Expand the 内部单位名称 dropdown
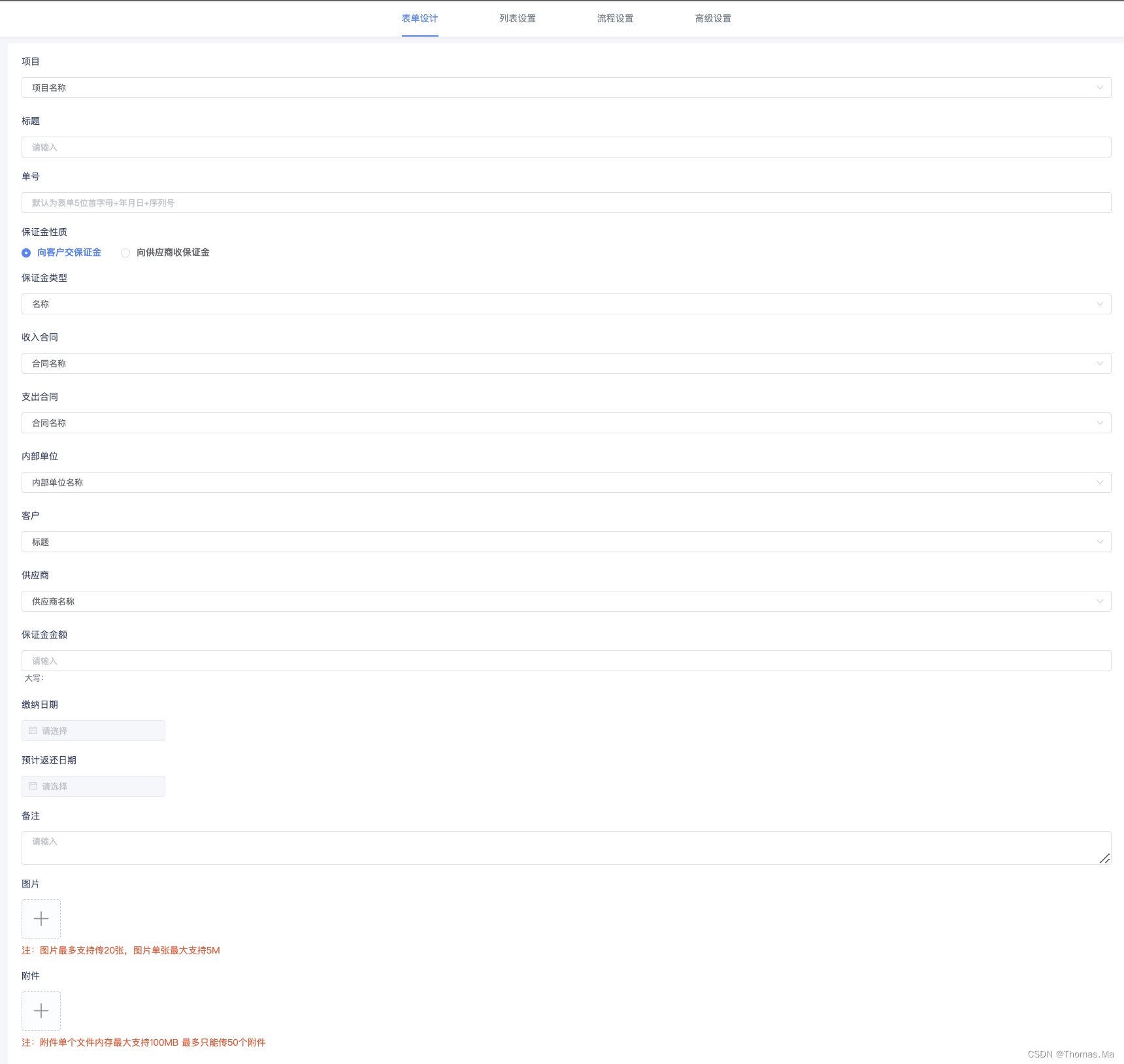The width and height of the screenshot is (1124, 1064). click(x=566, y=482)
